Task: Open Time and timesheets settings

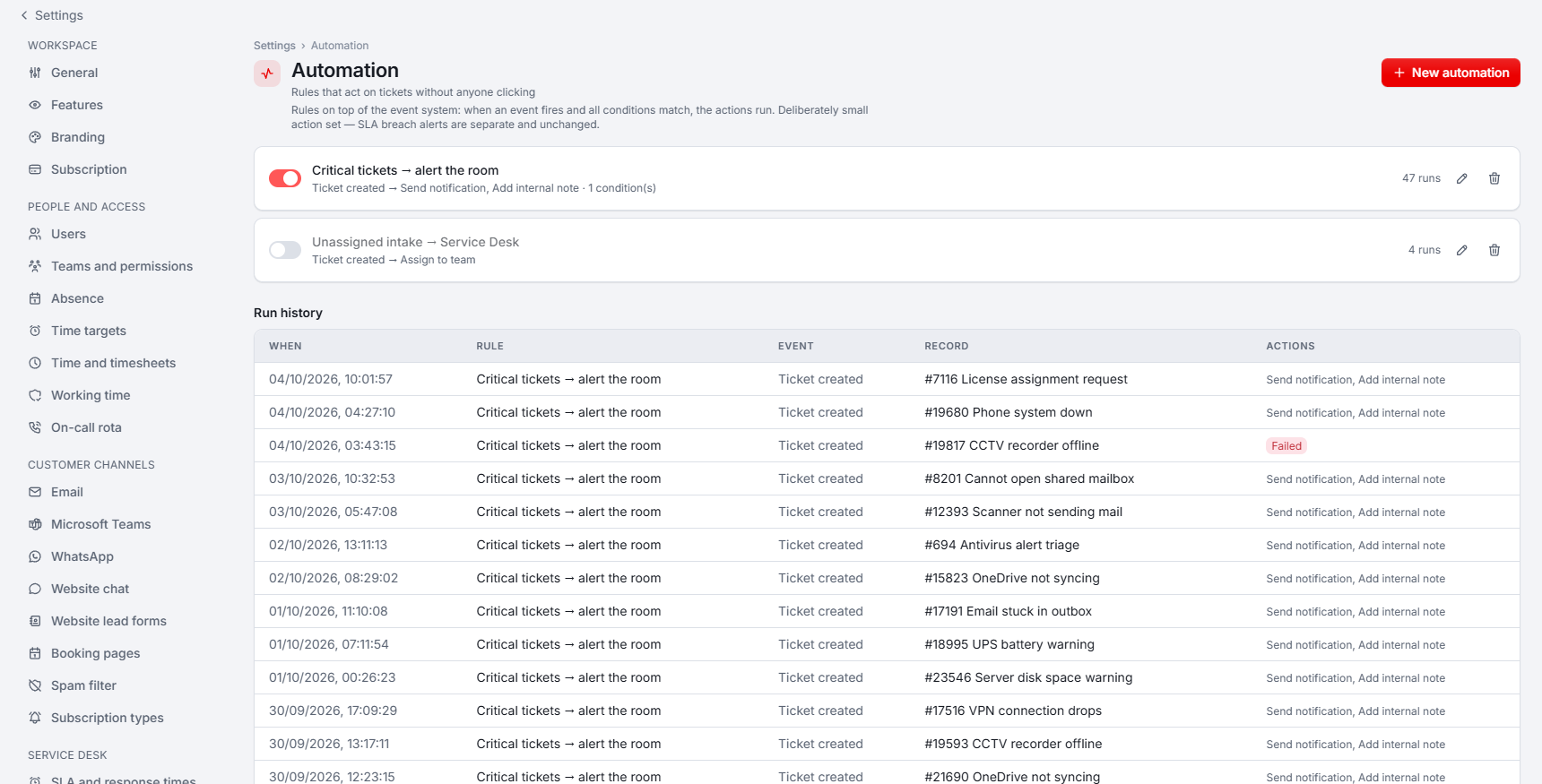Action: [113, 363]
